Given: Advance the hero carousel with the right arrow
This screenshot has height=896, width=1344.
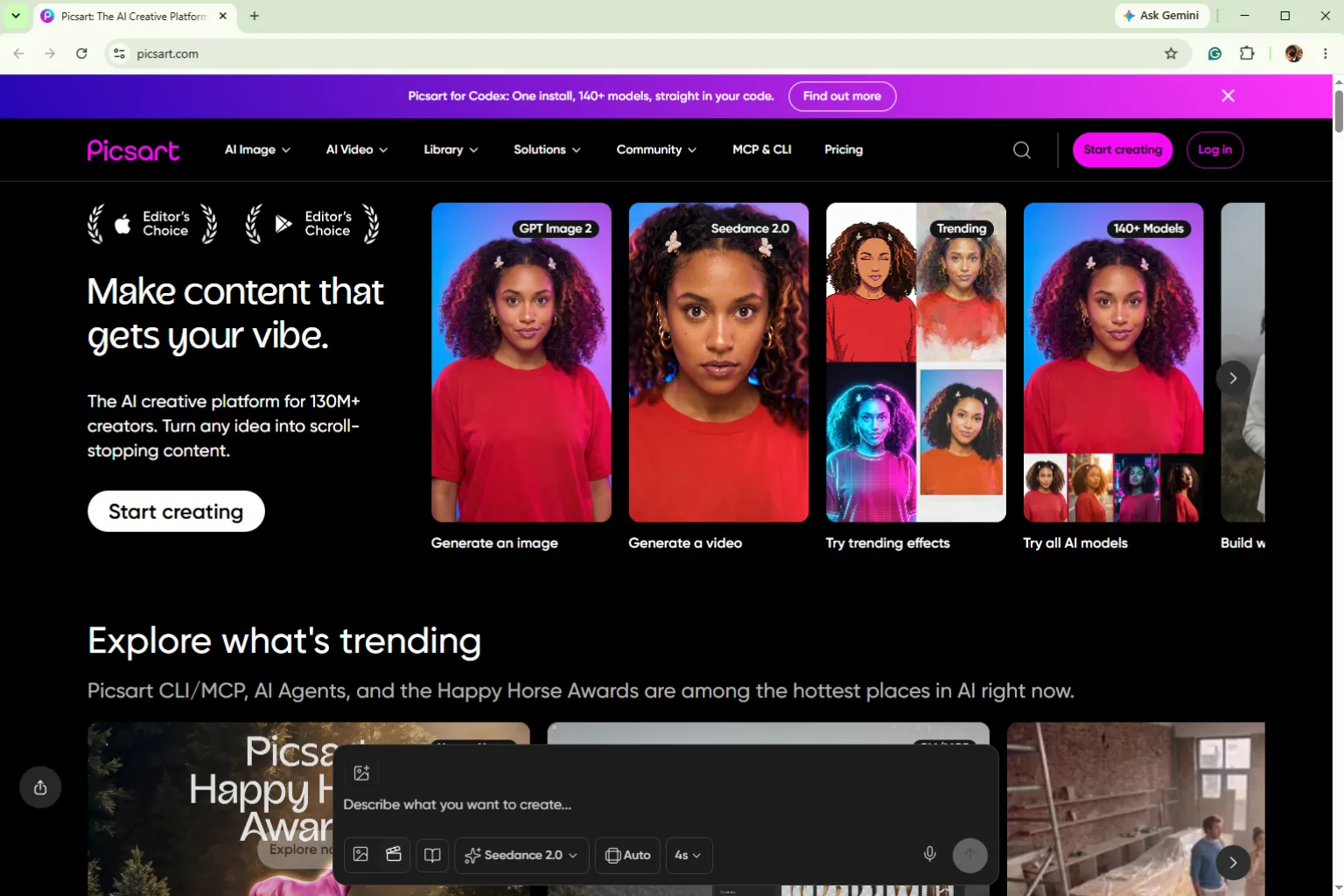Looking at the screenshot, I should (x=1233, y=378).
